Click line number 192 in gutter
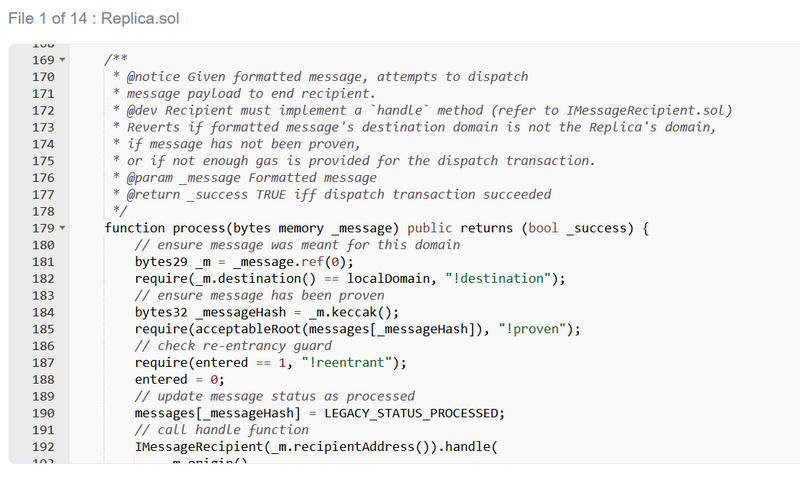Screen dimensions: 800x480 coord(43,446)
